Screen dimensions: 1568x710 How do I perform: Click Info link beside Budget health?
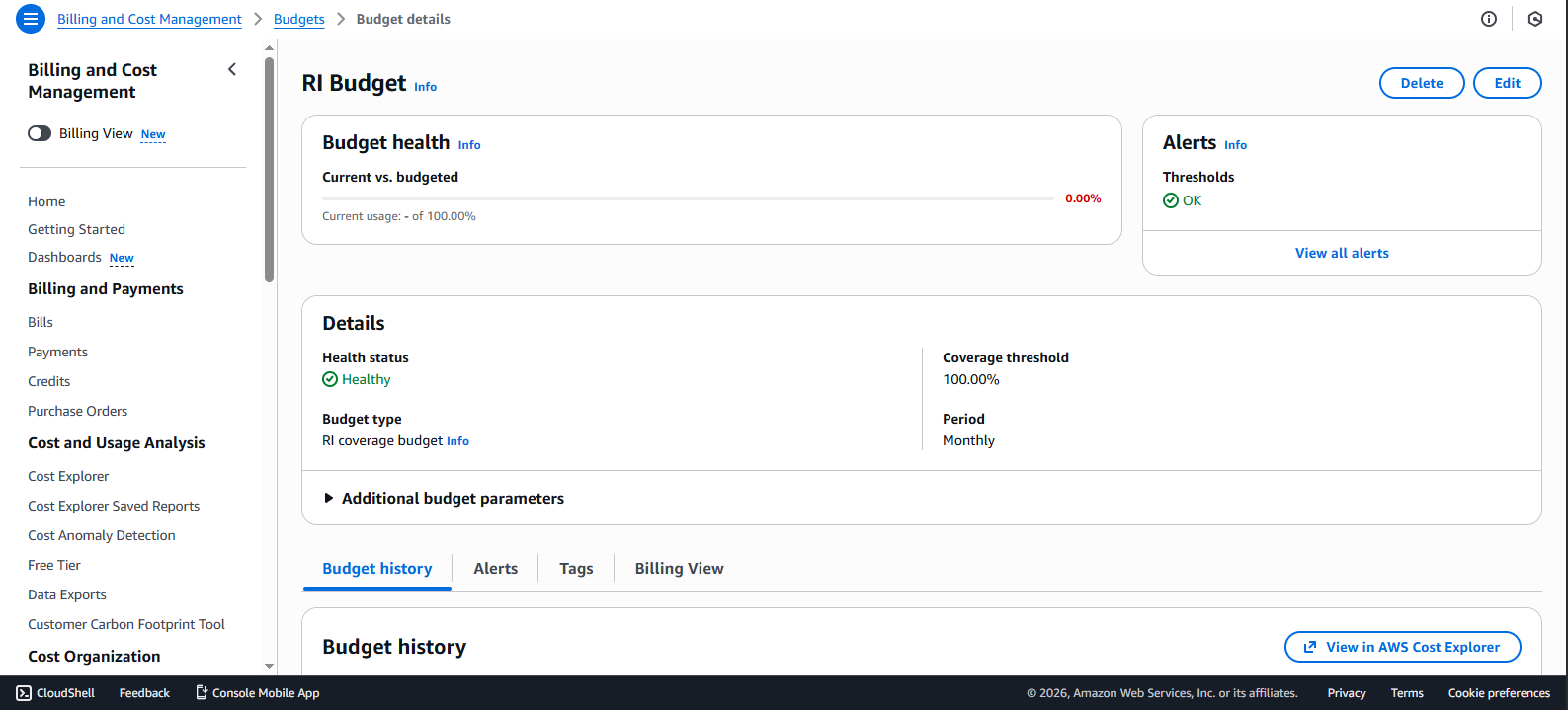coord(469,145)
